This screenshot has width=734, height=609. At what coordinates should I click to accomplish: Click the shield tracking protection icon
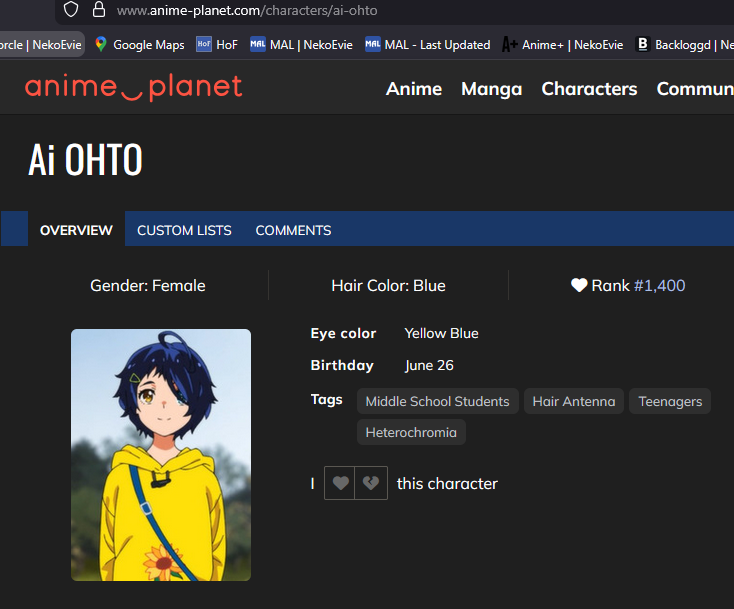71,9
